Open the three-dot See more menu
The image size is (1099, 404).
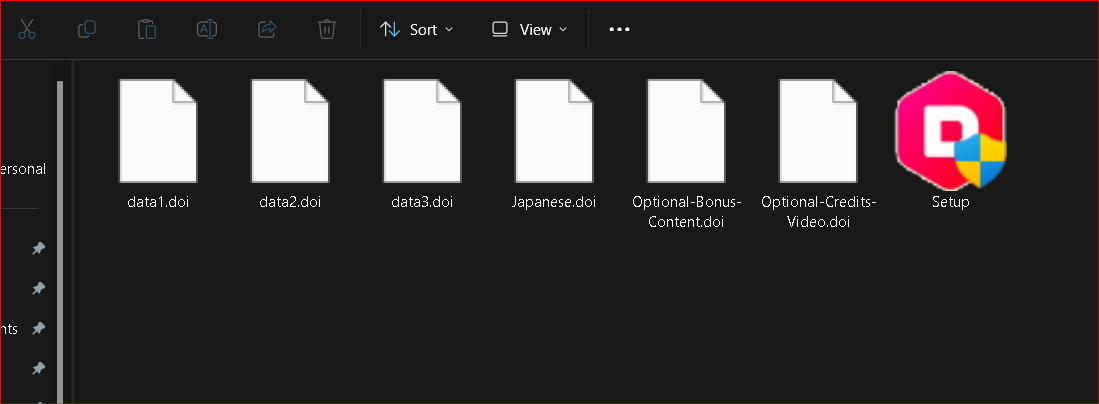click(619, 29)
